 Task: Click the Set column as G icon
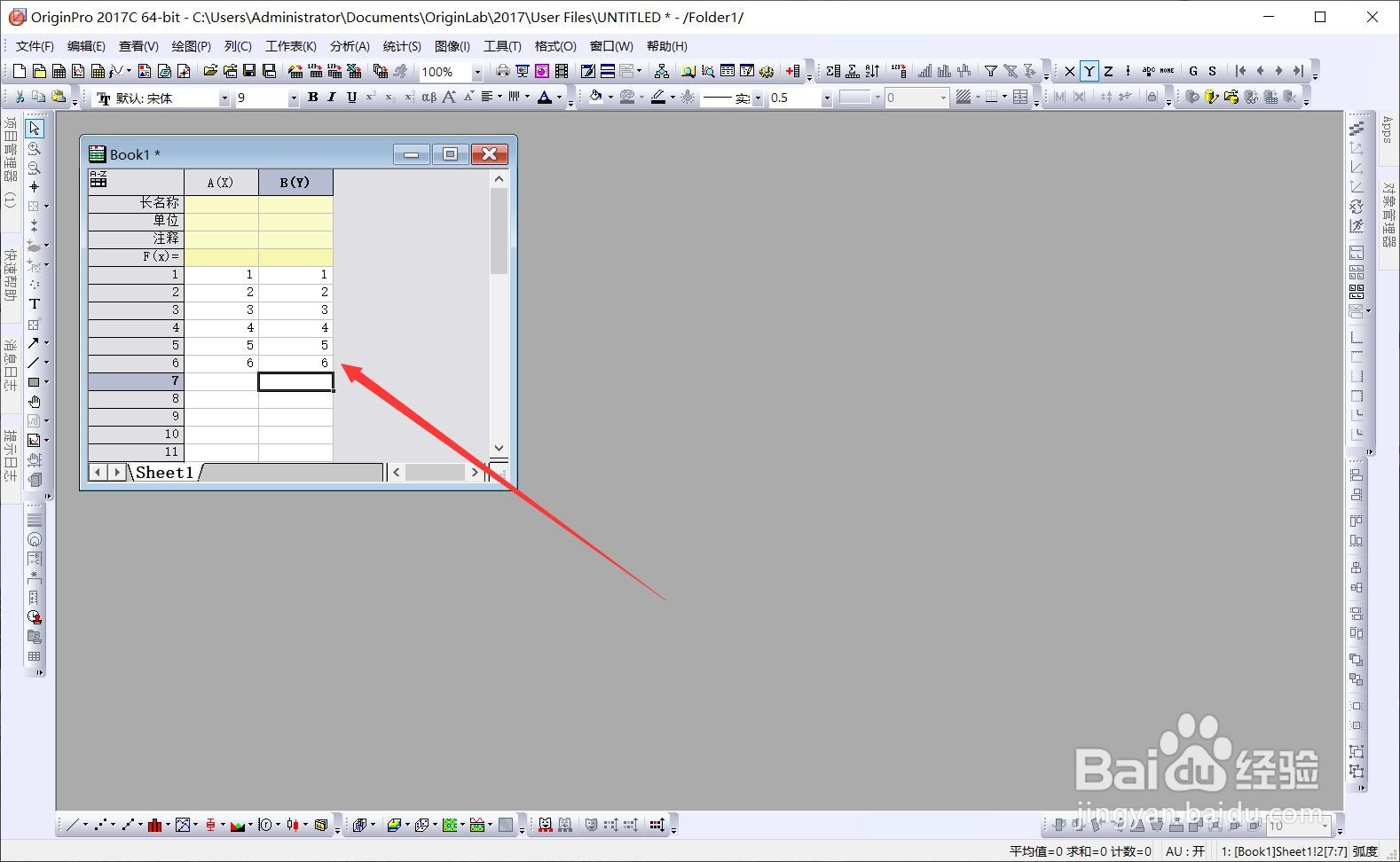tap(1193, 71)
